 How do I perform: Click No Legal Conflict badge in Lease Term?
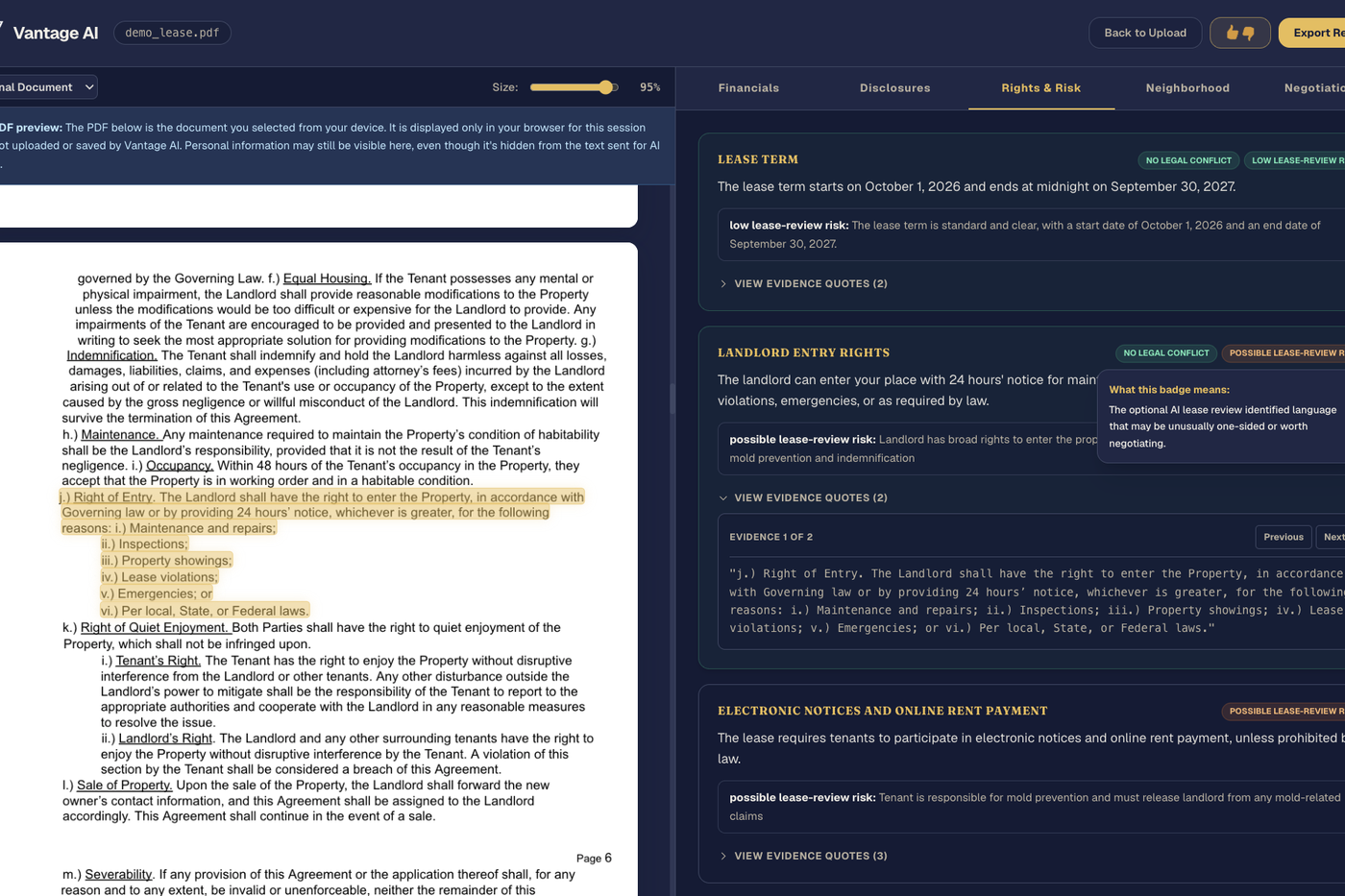(x=1188, y=160)
